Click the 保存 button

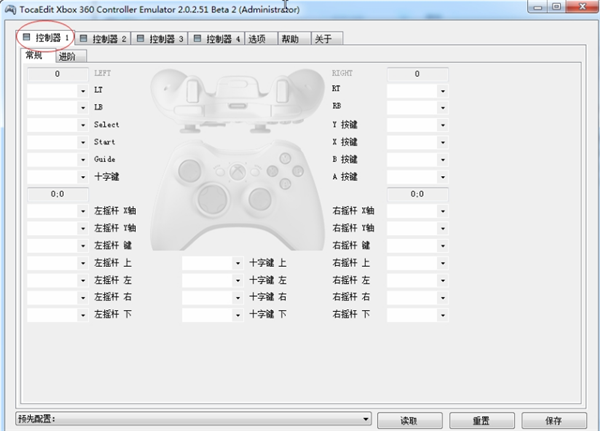pos(554,421)
